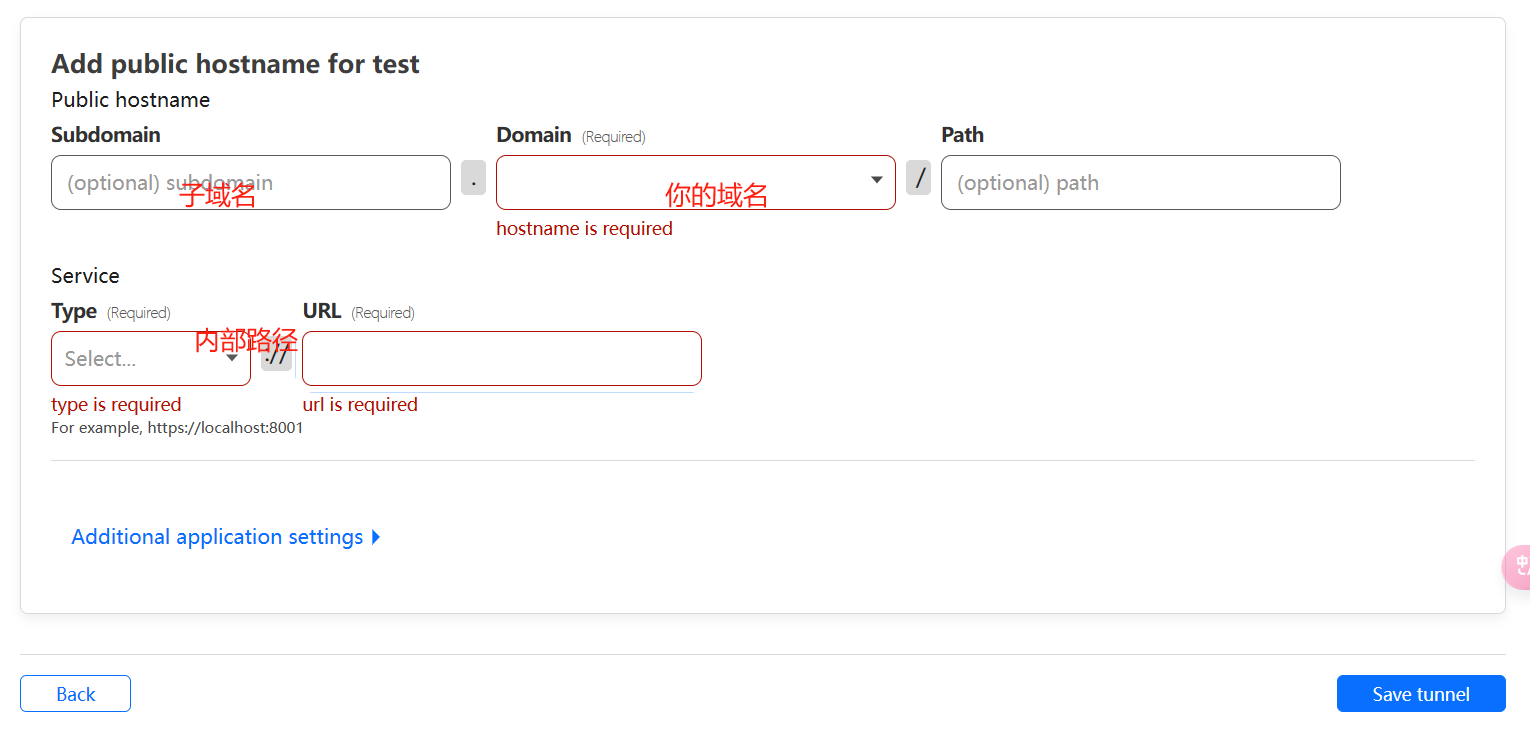
Task: Click the optional path input field
Action: tap(1140, 182)
